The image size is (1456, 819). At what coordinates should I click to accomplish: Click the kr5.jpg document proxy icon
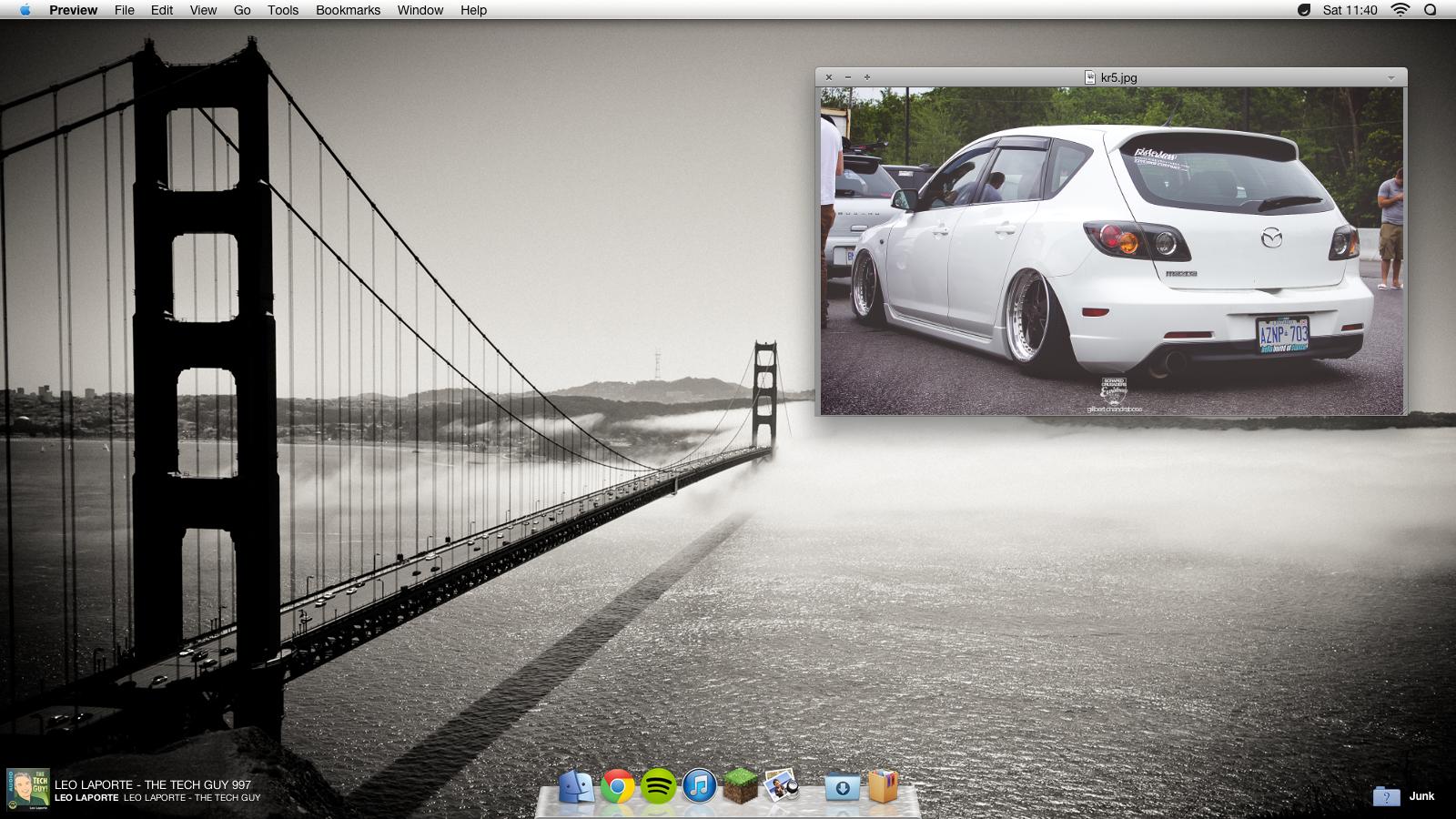click(1090, 78)
